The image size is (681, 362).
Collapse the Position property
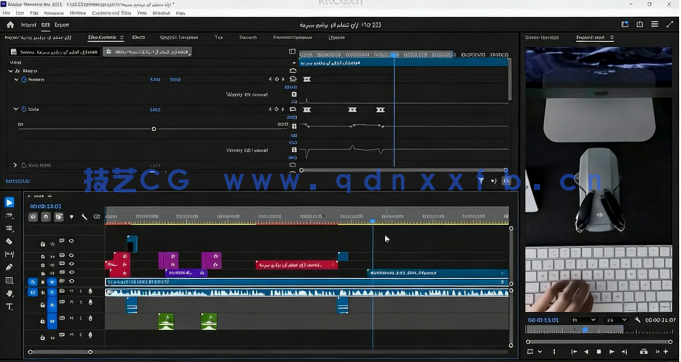coord(16,79)
